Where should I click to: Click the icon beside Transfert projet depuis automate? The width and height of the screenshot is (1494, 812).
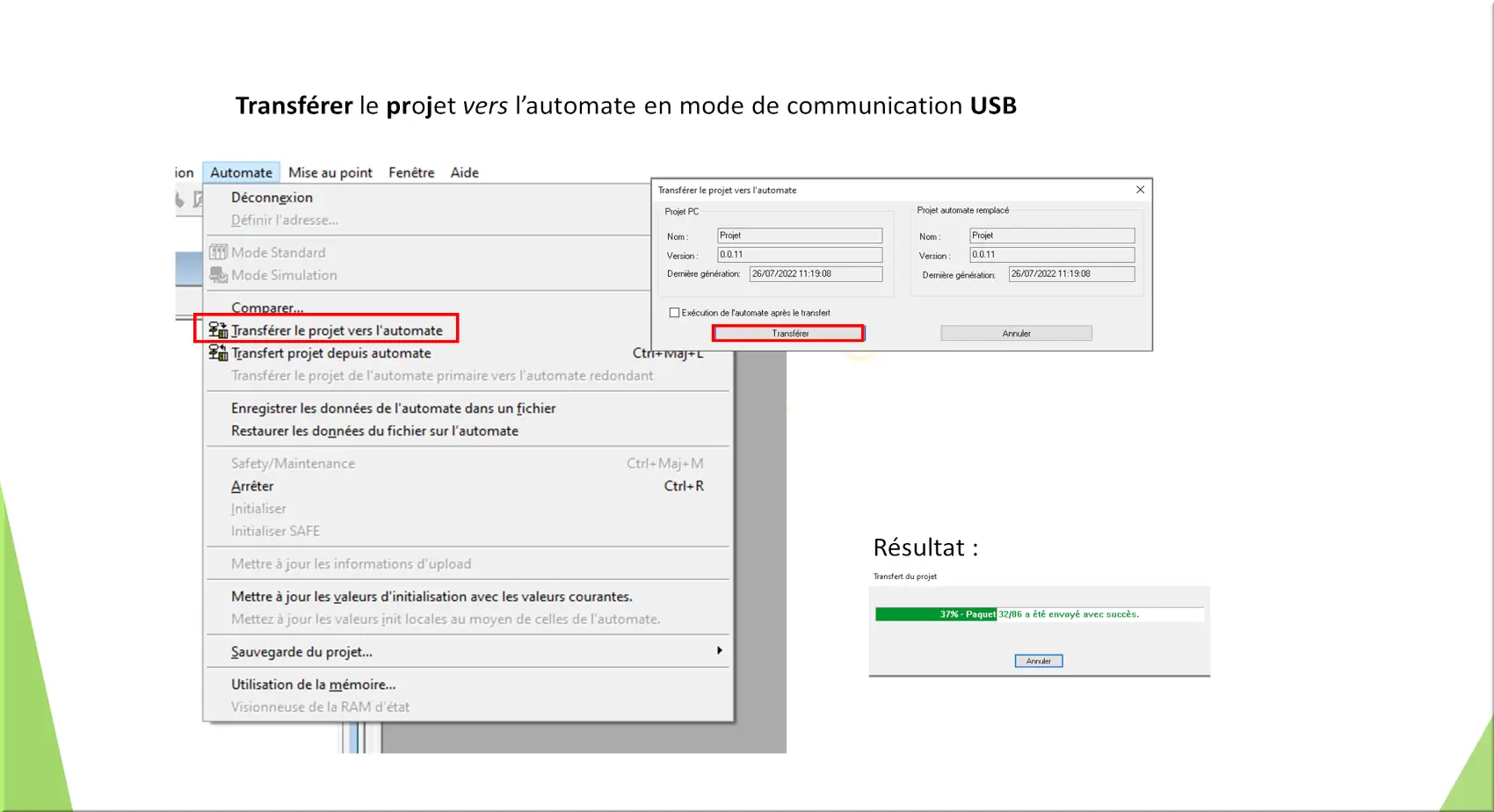(x=218, y=353)
